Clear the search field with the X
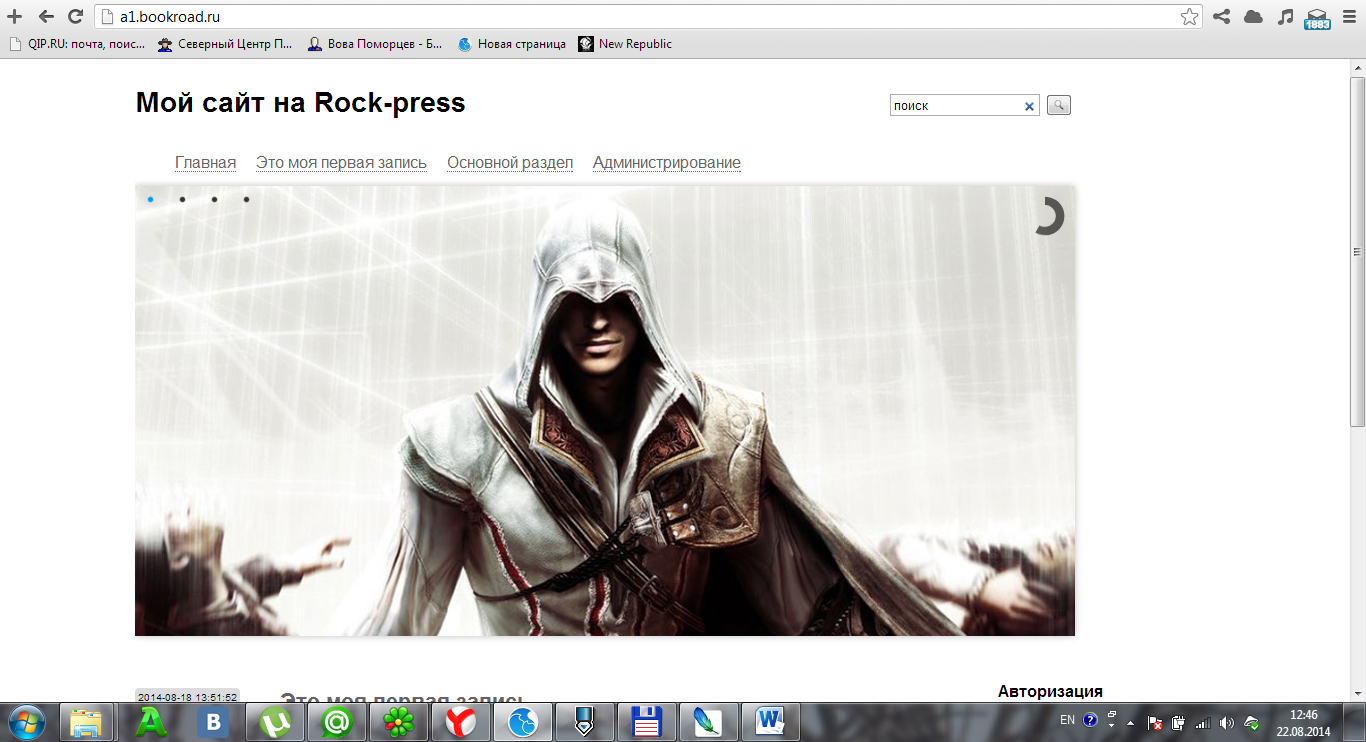 click(1029, 106)
